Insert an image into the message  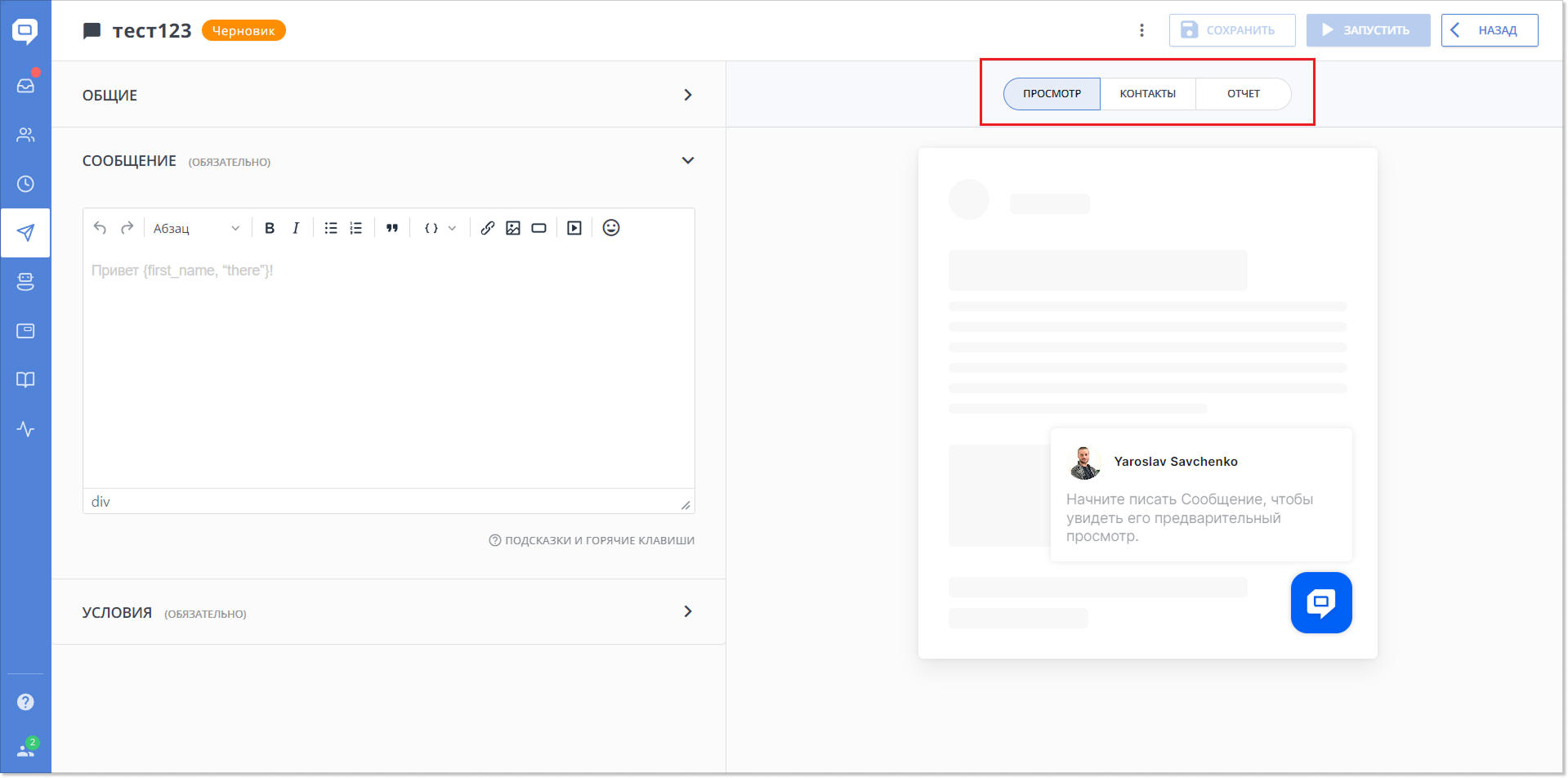[x=513, y=228]
